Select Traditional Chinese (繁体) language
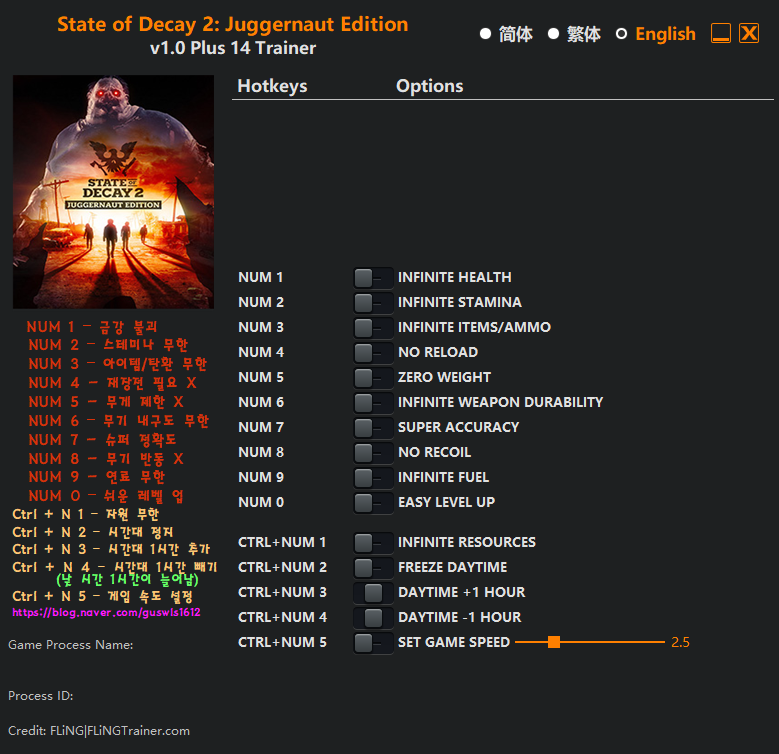Image resolution: width=779 pixels, height=754 pixels. (x=575, y=34)
